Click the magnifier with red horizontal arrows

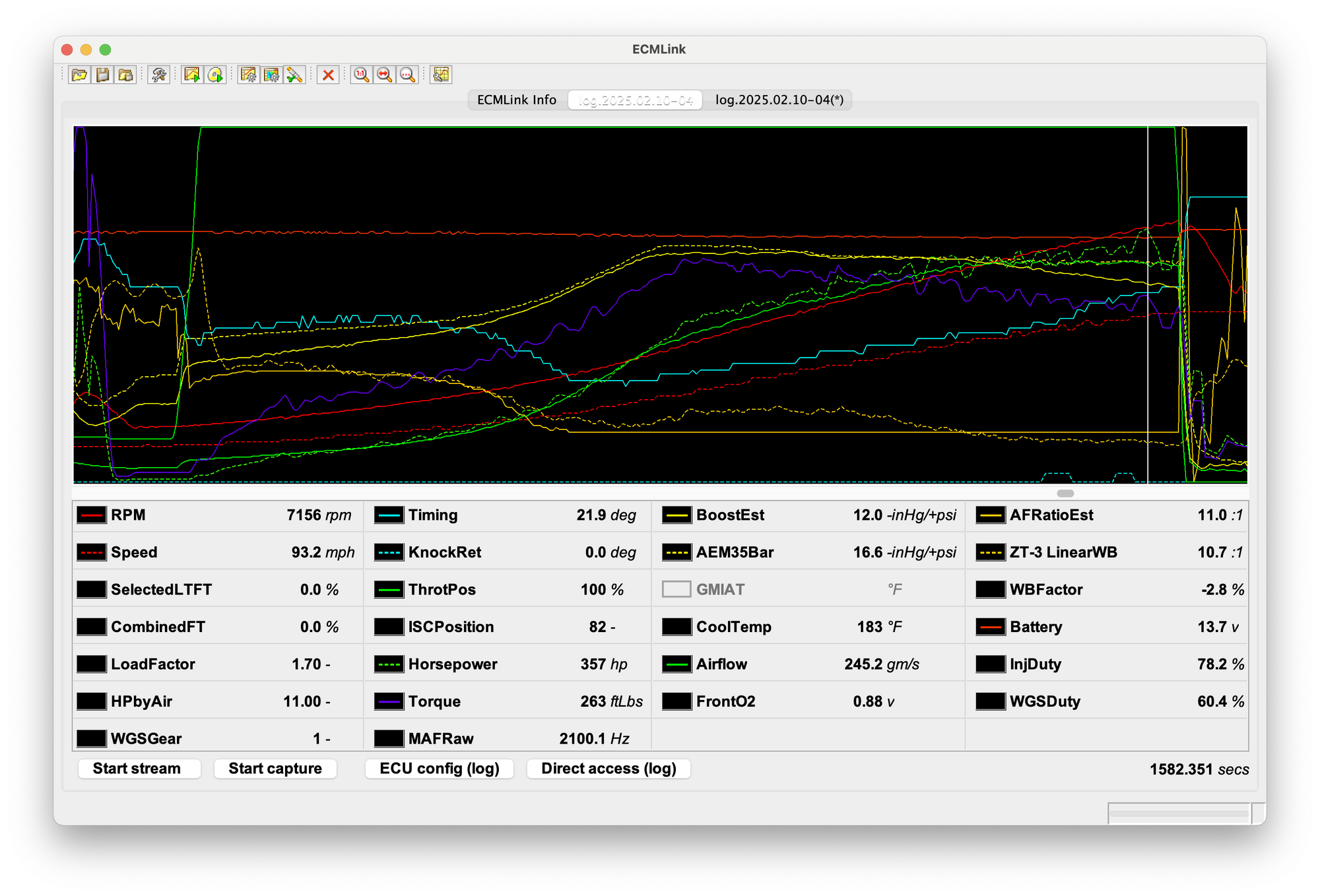click(x=384, y=75)
